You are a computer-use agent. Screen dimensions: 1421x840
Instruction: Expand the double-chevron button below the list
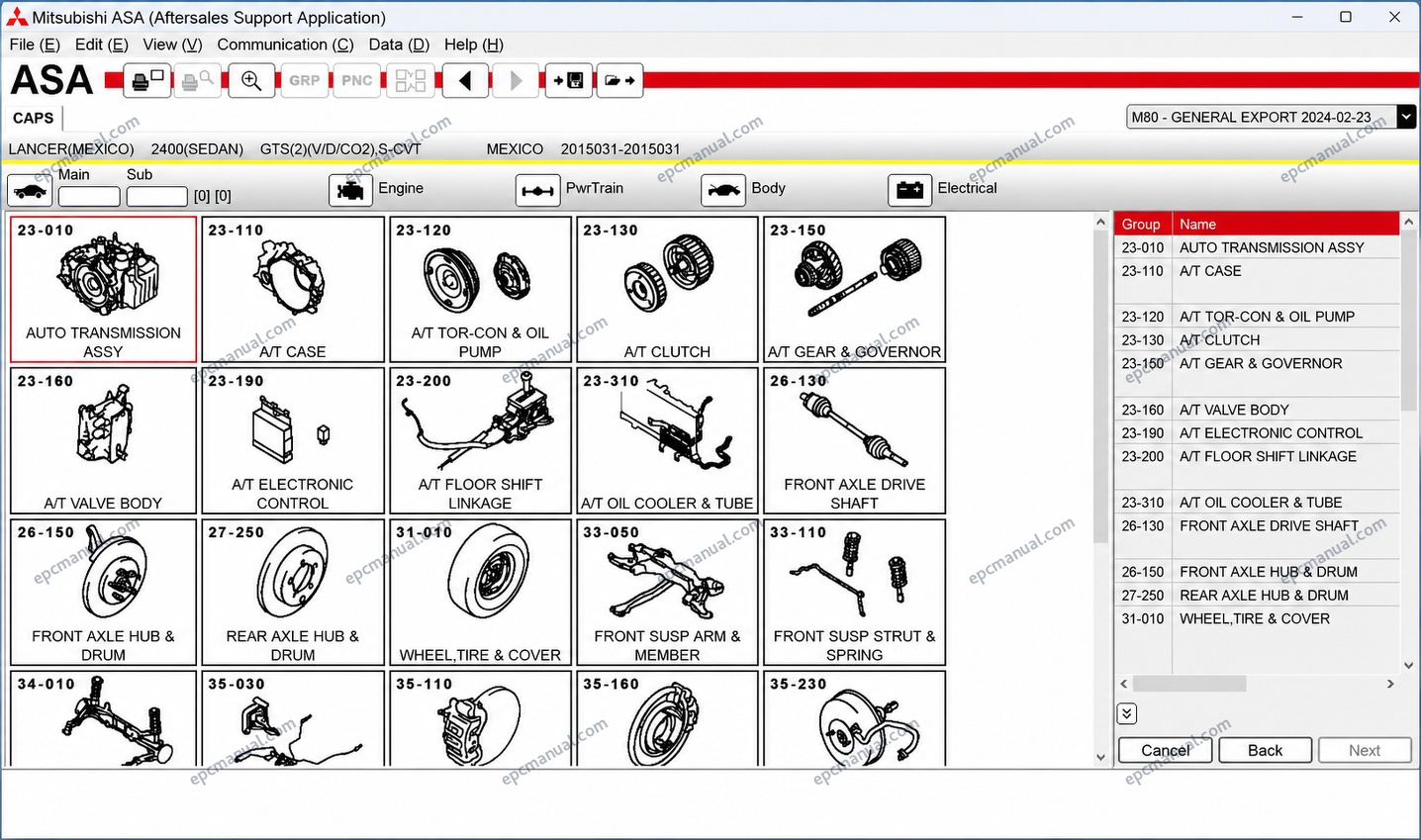1127,713
